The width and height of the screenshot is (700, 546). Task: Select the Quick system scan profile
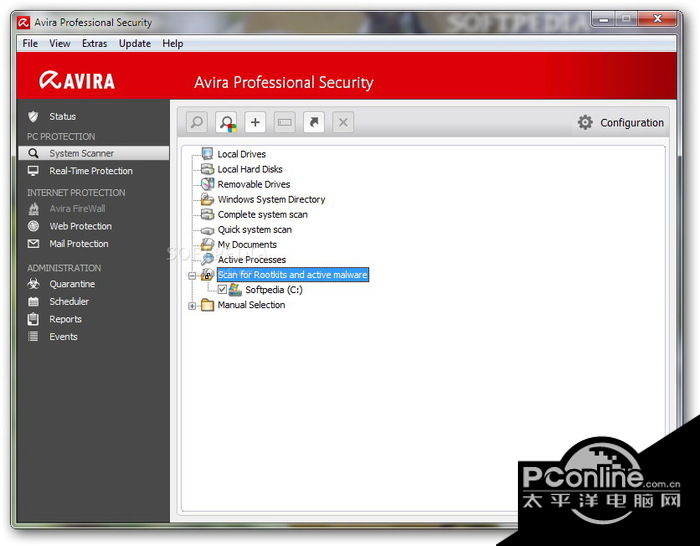pos(254,229)
